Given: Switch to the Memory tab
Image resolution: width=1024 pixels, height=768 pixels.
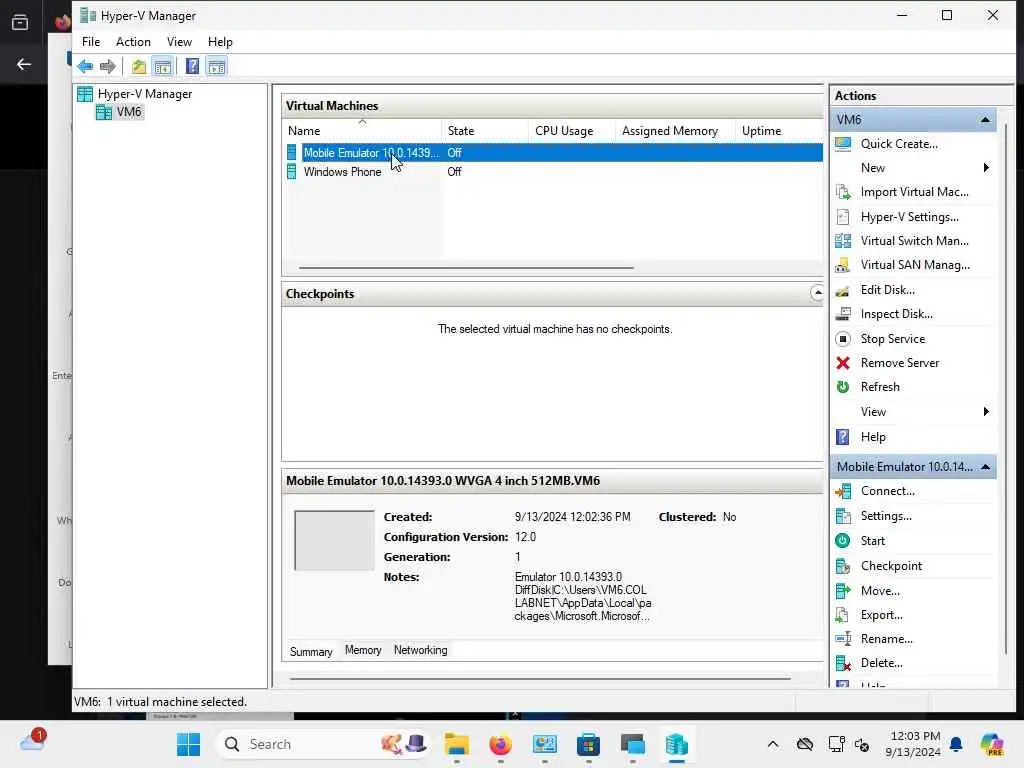Looking at the screenshot, I should click(x=363, y=650).
